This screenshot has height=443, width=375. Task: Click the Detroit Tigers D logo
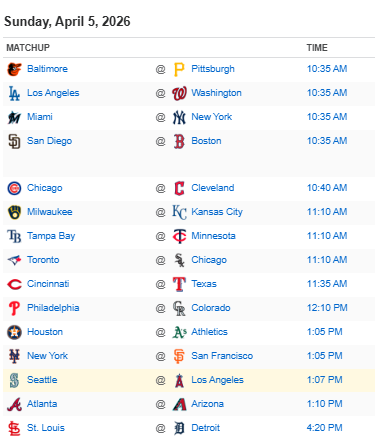click(179, 428)
